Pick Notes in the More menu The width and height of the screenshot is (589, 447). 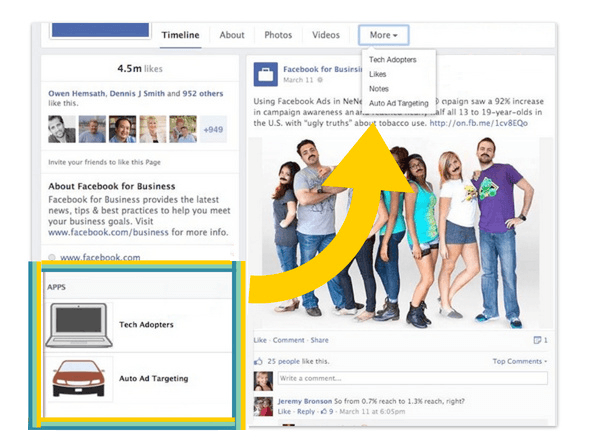[379, 89]
